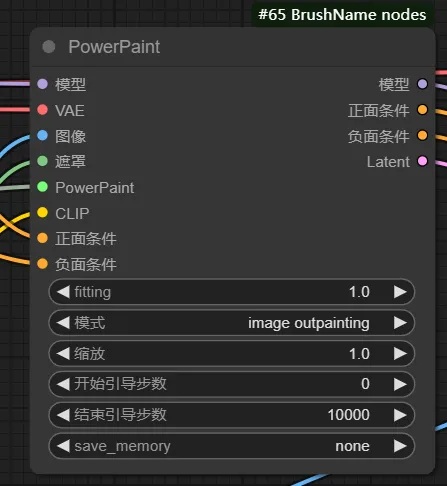Decrease the 缩放 value with left arrow
447x486 pixels.
coord(63,354)
